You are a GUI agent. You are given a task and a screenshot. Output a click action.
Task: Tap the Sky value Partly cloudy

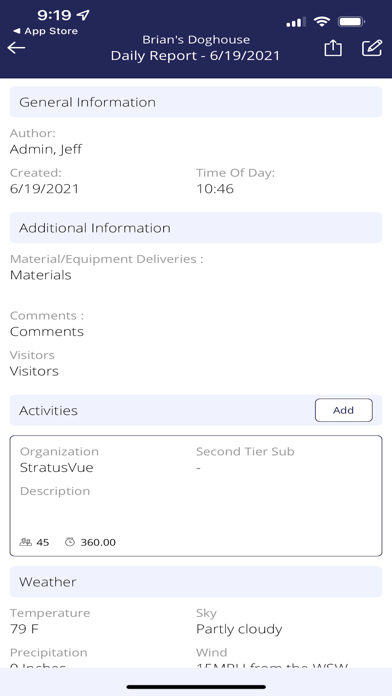[239, 629]
